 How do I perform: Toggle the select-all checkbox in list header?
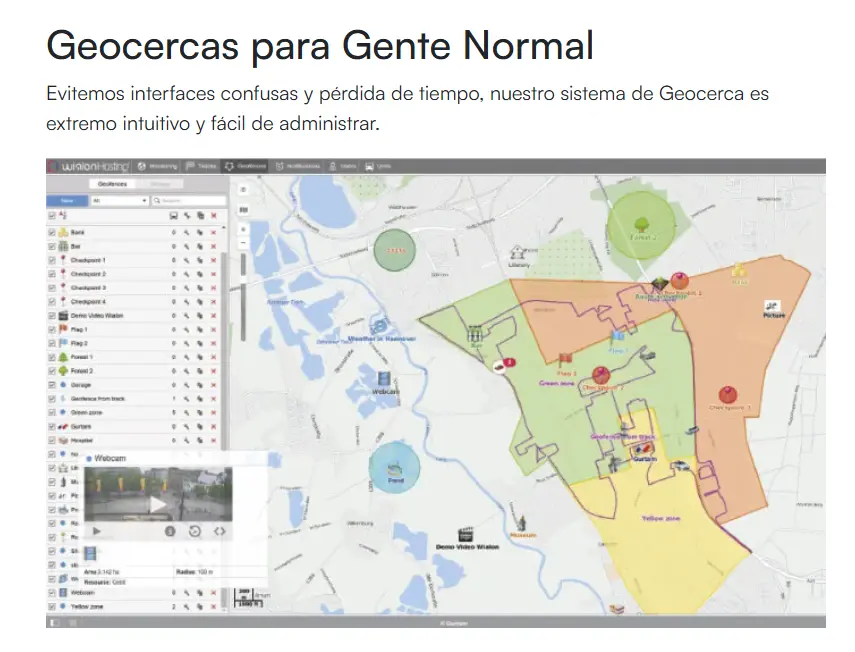[x=52, y=216]
